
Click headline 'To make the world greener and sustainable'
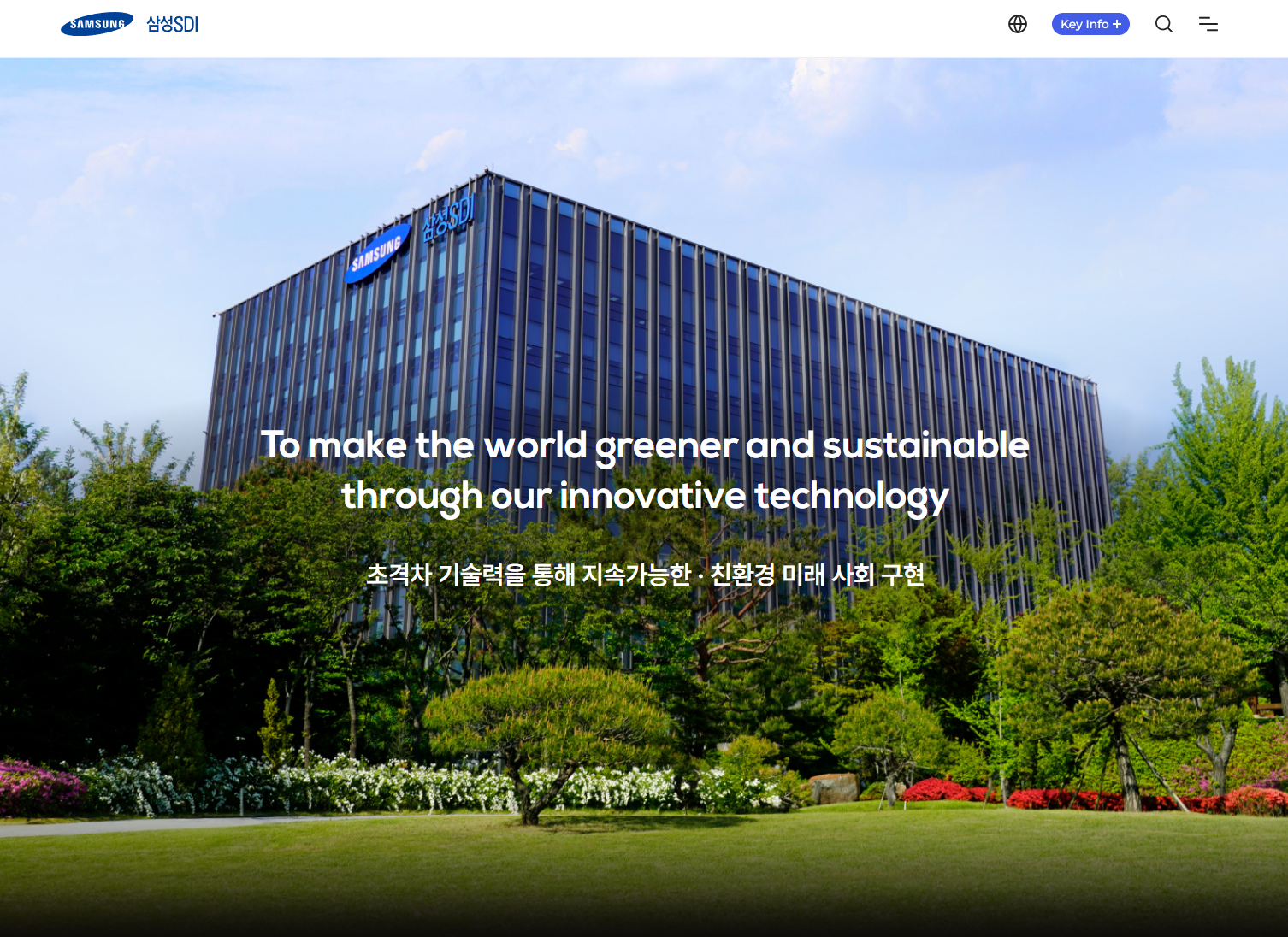[645, 446]
